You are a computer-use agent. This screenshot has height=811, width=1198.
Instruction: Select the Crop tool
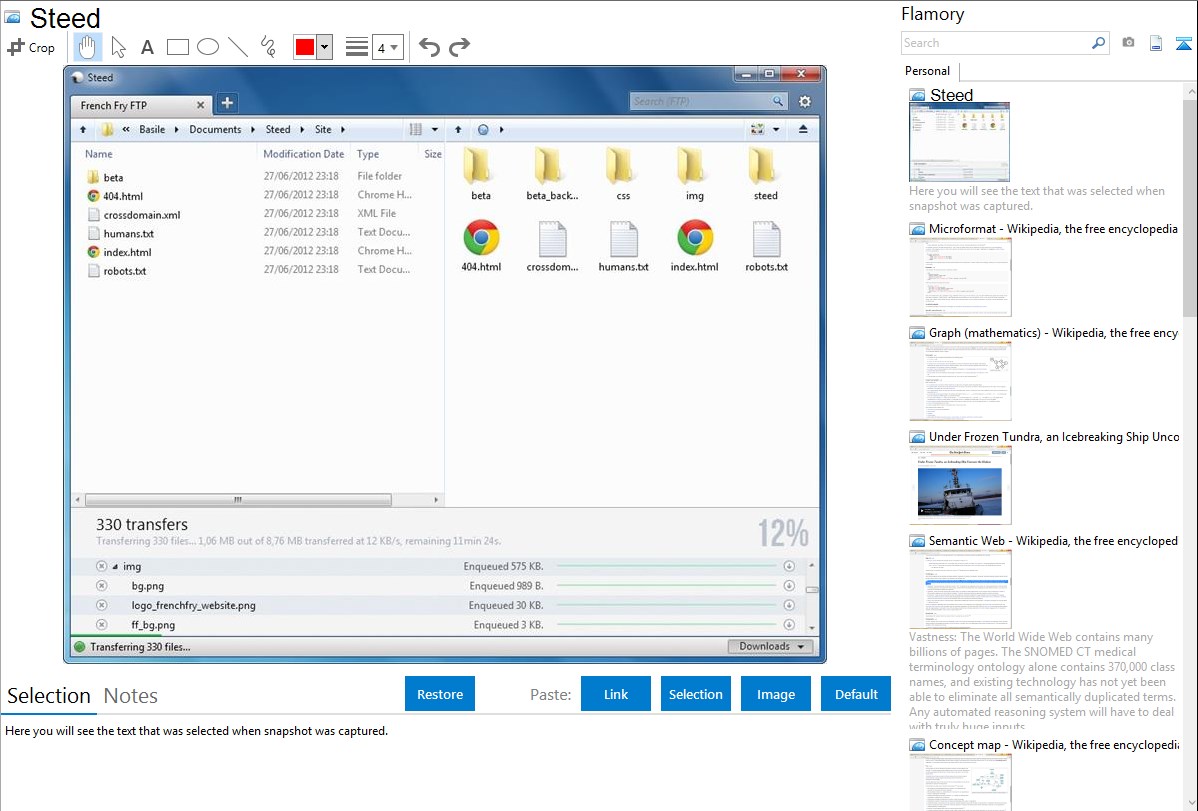(31, 47)
